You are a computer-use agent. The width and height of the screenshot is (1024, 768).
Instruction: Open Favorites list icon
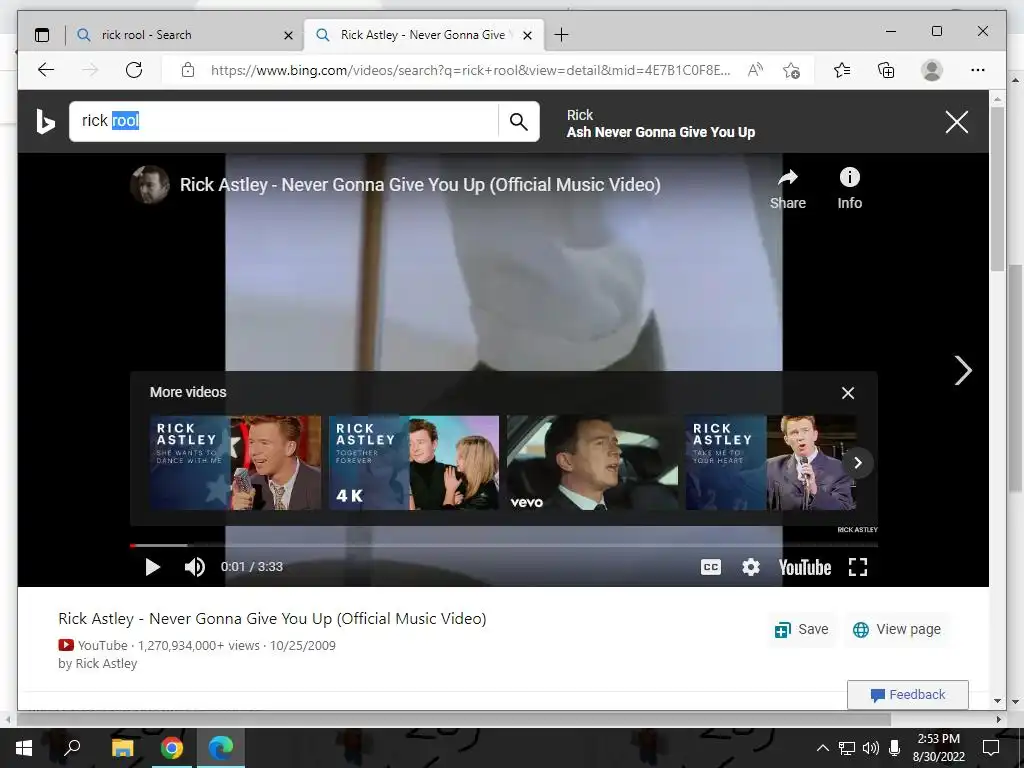click(x=842, y=70)
